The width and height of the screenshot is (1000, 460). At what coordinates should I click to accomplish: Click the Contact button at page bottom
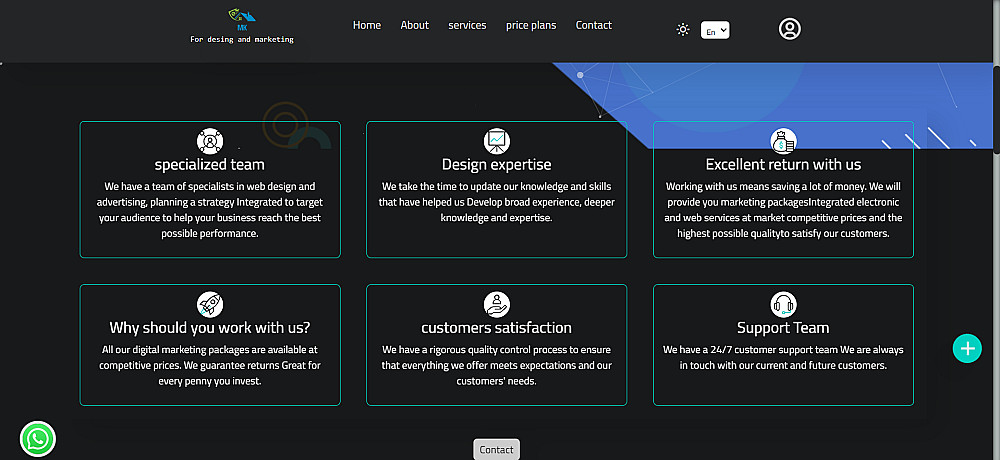pyautogui.click(x=496, y=449)
